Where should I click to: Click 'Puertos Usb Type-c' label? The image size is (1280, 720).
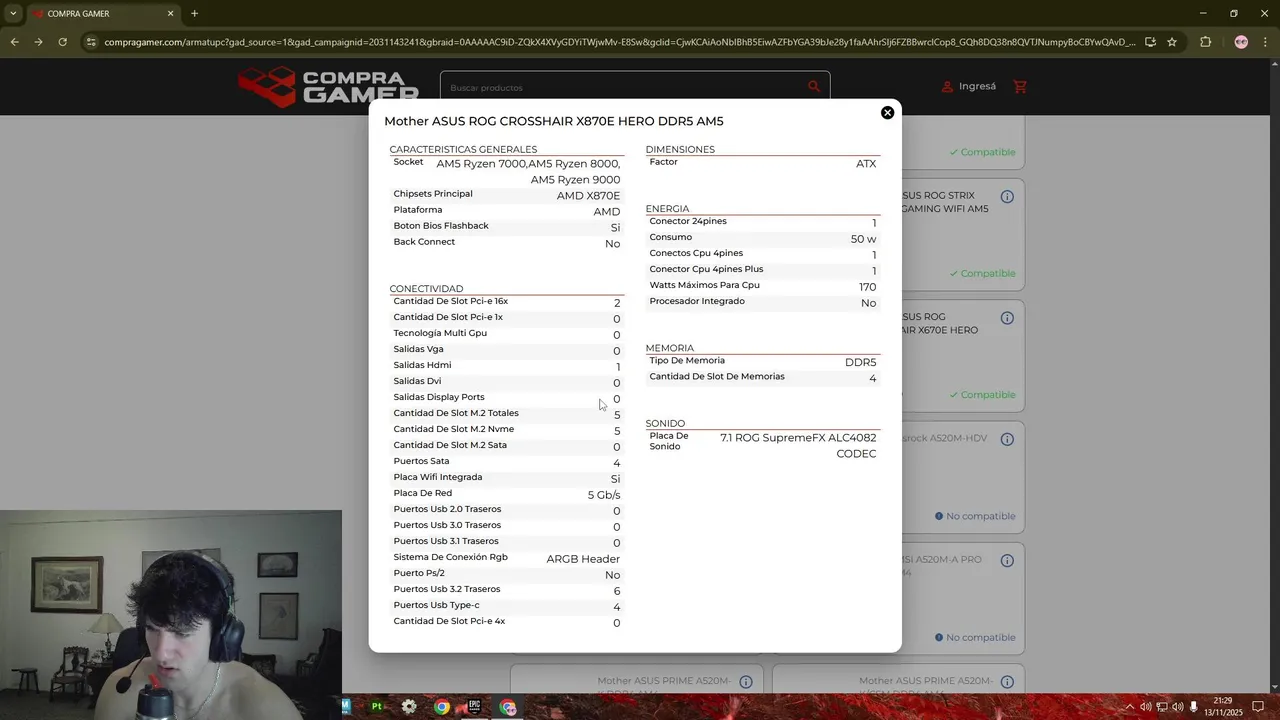click(436, 605)
